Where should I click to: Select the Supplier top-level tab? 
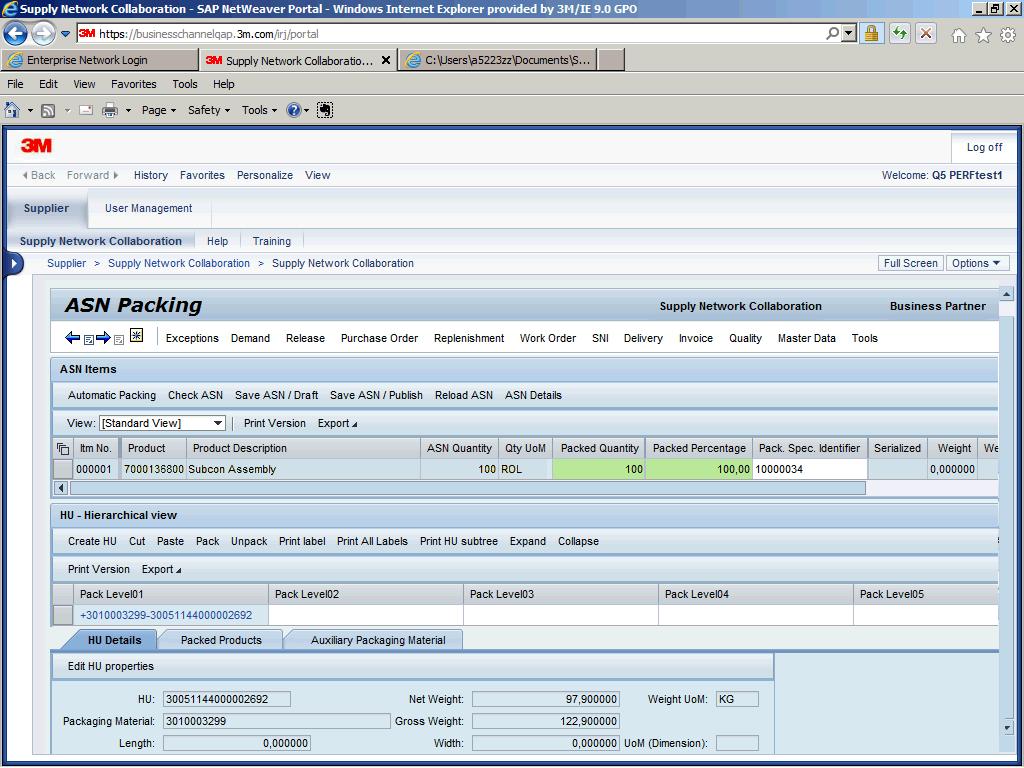click(46, 208)
